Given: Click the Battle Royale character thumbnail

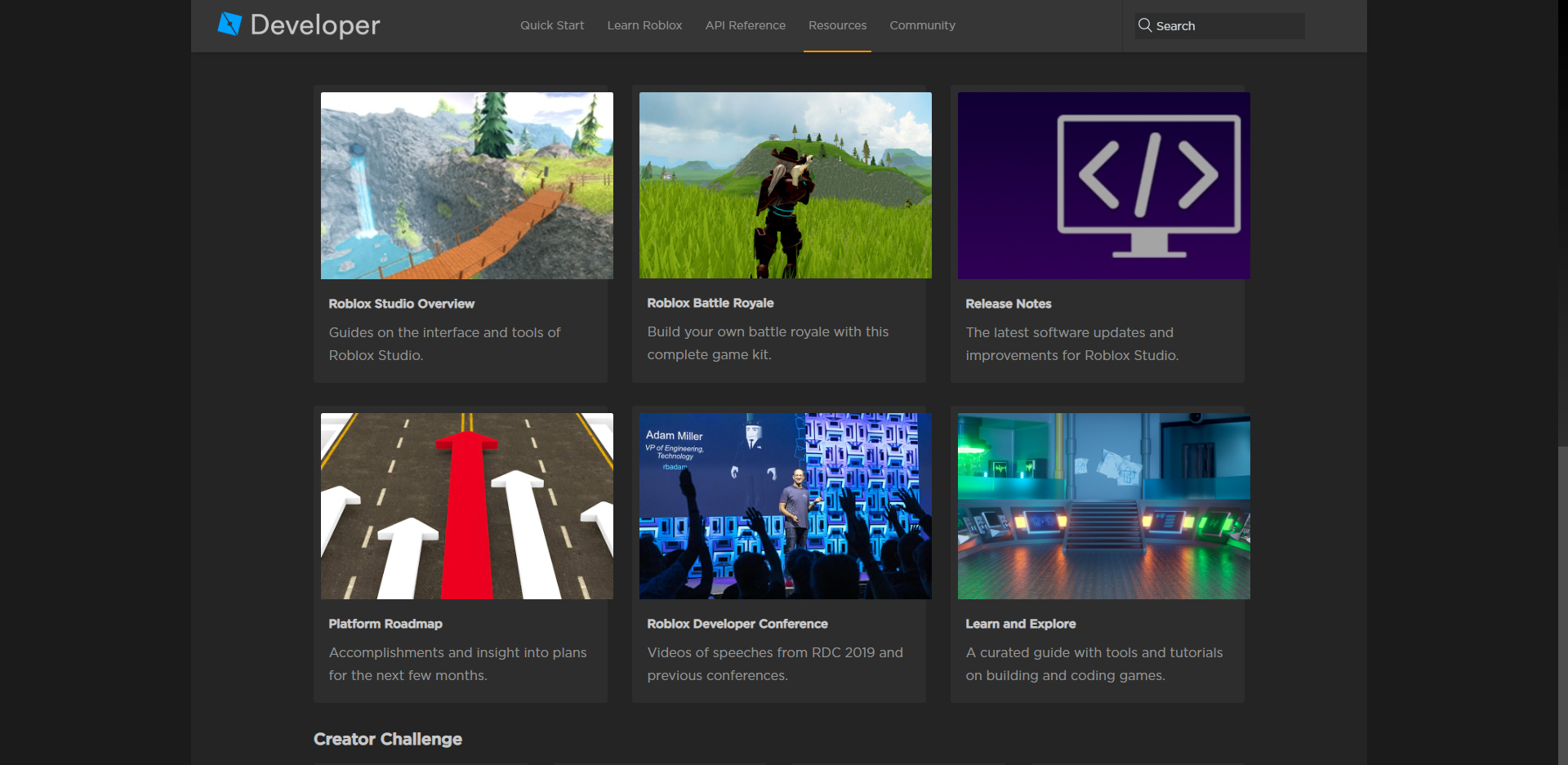Looking at the screenshot, I should pos(784,185).
